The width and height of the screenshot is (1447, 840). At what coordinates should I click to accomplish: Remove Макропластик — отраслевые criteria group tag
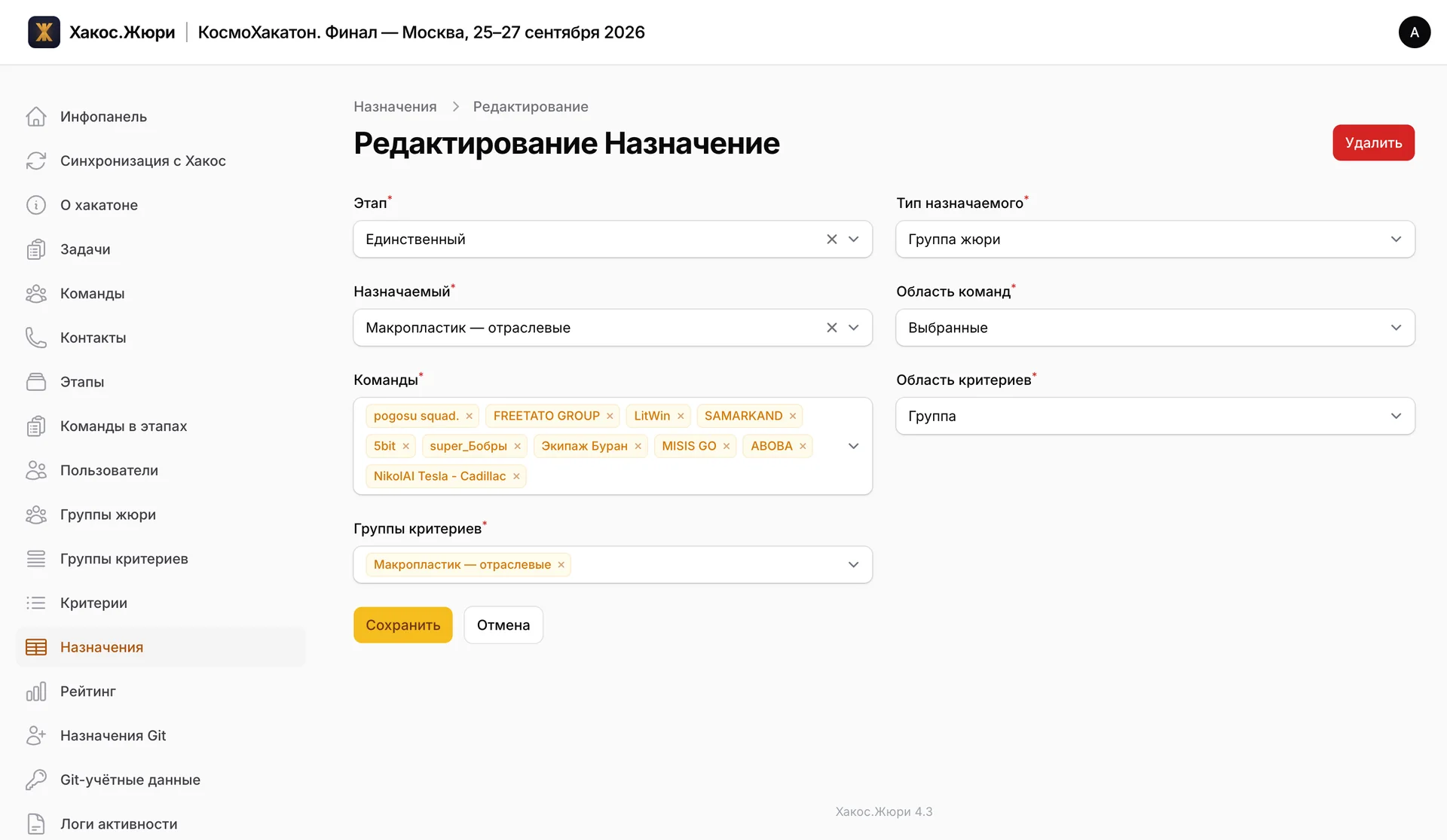click(561, 564)
